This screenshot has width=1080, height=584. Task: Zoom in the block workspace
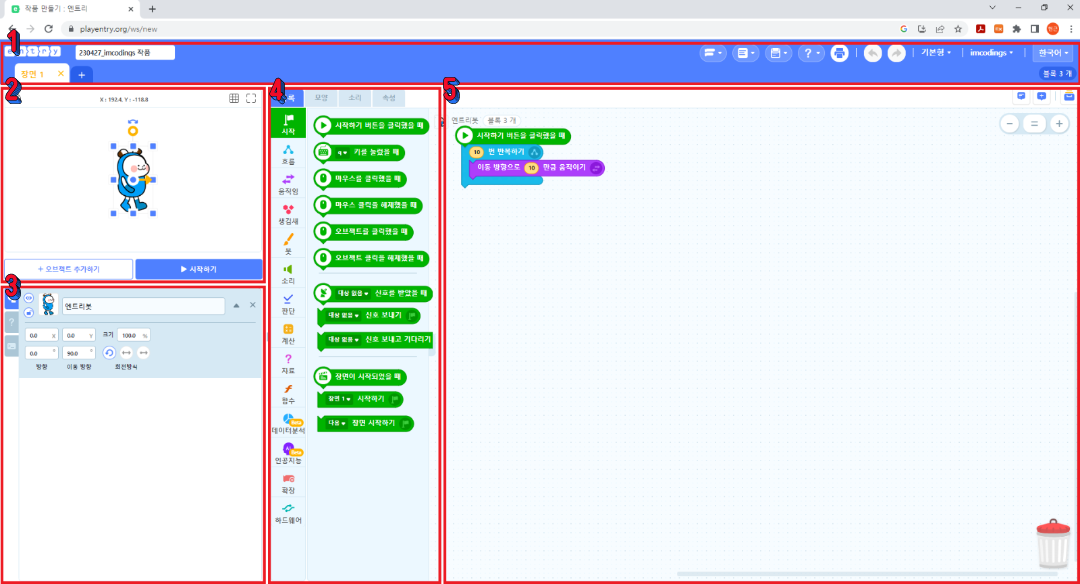point(1059,124)
